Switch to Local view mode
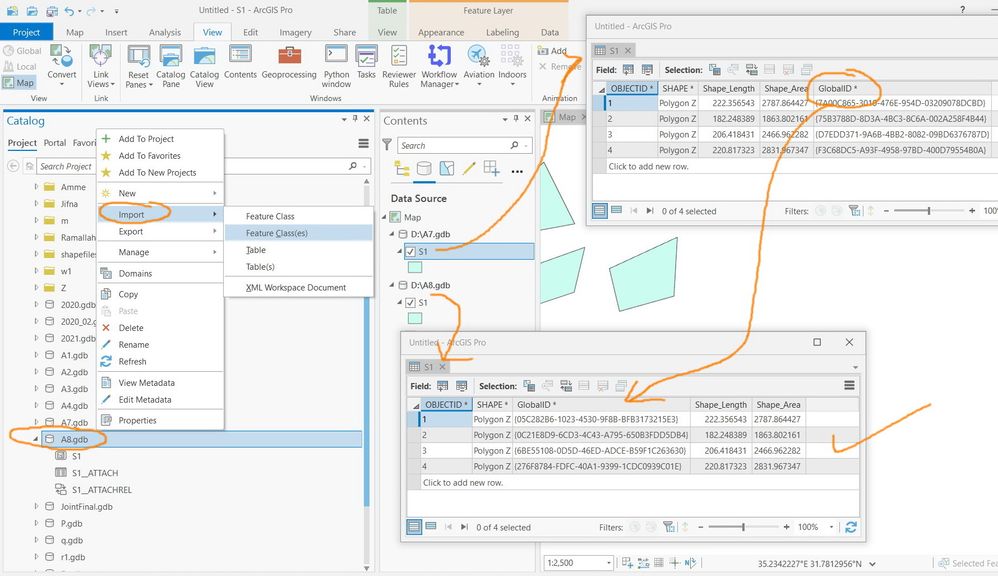The width and height of the screenshot is (998, 576). pos(20,66)
